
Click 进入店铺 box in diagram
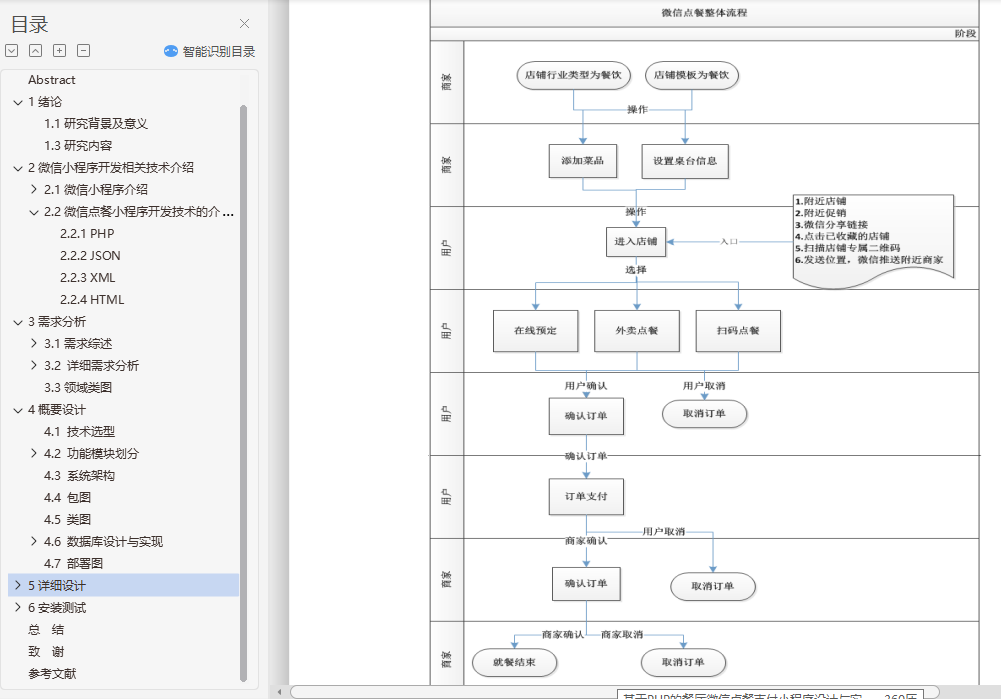tap(636, 242)
